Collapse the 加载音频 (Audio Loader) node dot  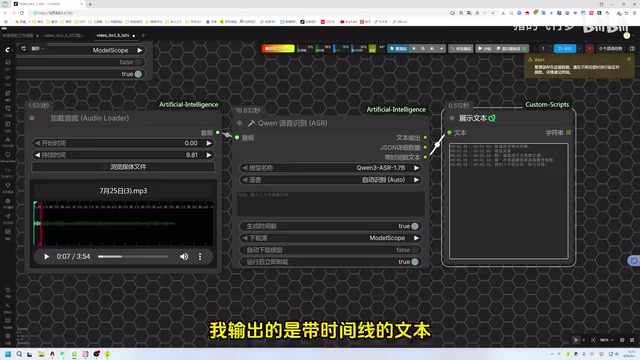[32, 118]
